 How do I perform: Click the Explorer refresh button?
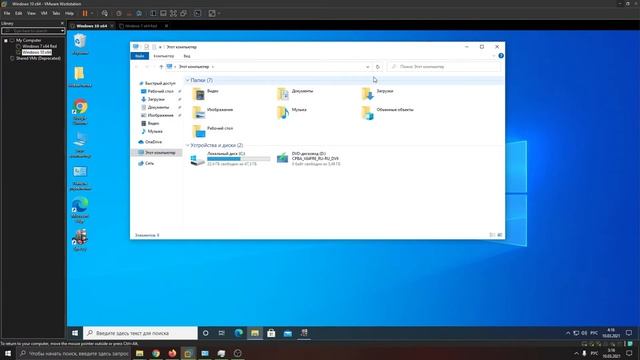378,67
